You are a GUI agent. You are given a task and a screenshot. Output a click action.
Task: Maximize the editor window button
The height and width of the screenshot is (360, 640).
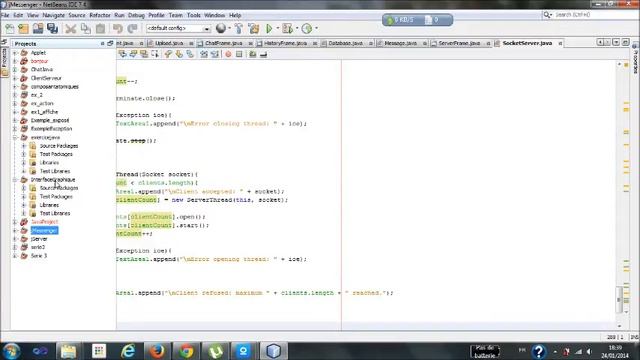[x=625, y=42]
